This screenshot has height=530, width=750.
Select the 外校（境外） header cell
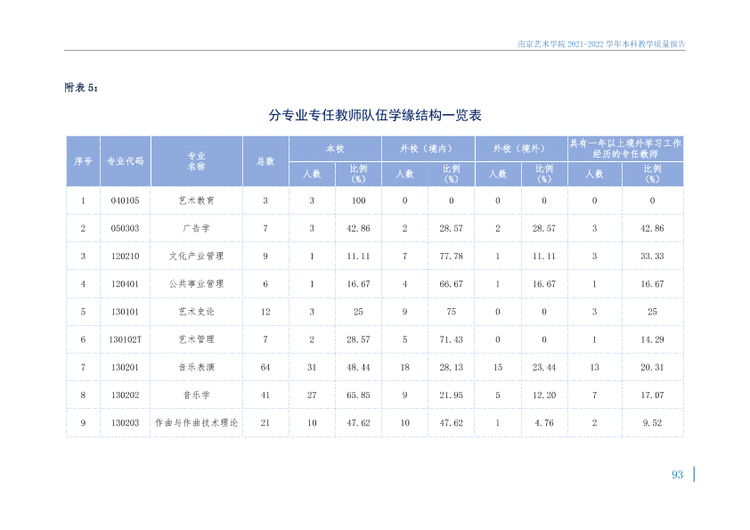521,149
